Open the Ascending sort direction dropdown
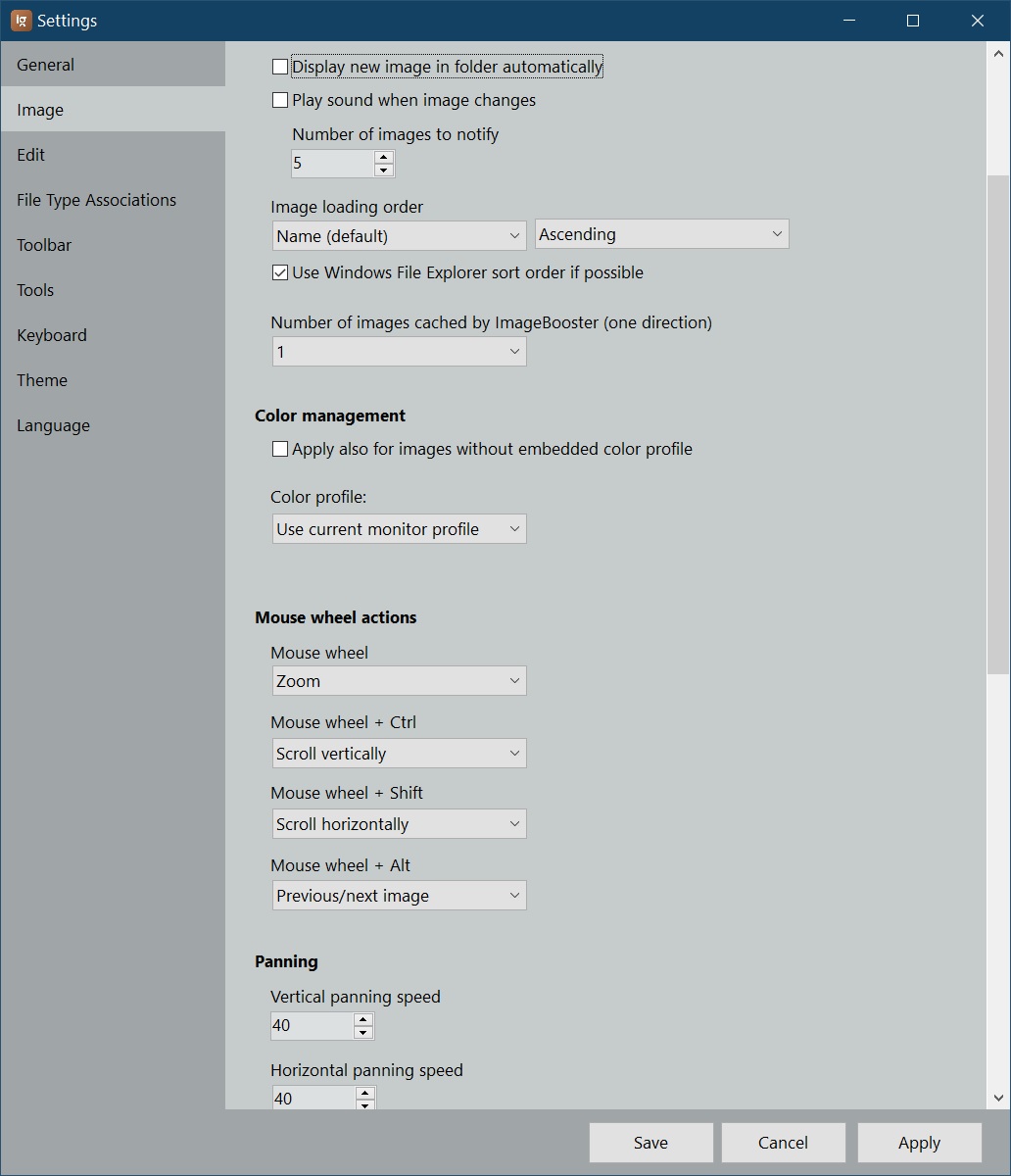The image size is (1011, 1176). coord(661,234)
